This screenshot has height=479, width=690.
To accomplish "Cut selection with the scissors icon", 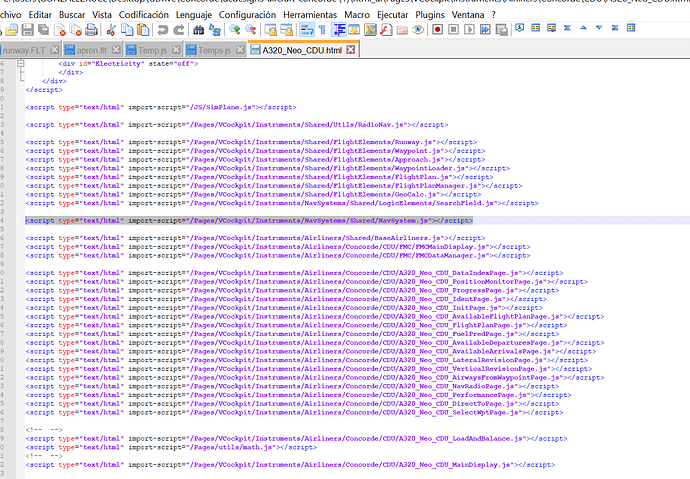I will (x=111, y=30).
